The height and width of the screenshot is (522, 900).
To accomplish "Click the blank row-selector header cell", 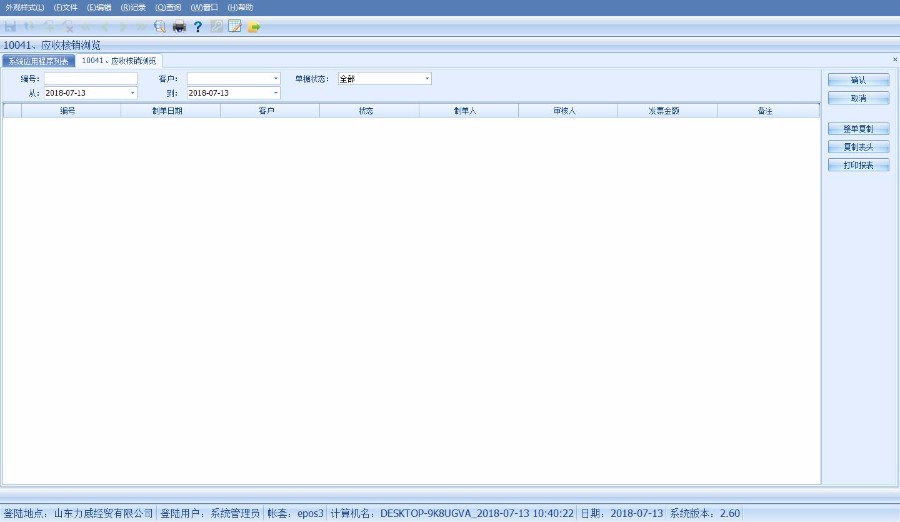I will point(12,111).
